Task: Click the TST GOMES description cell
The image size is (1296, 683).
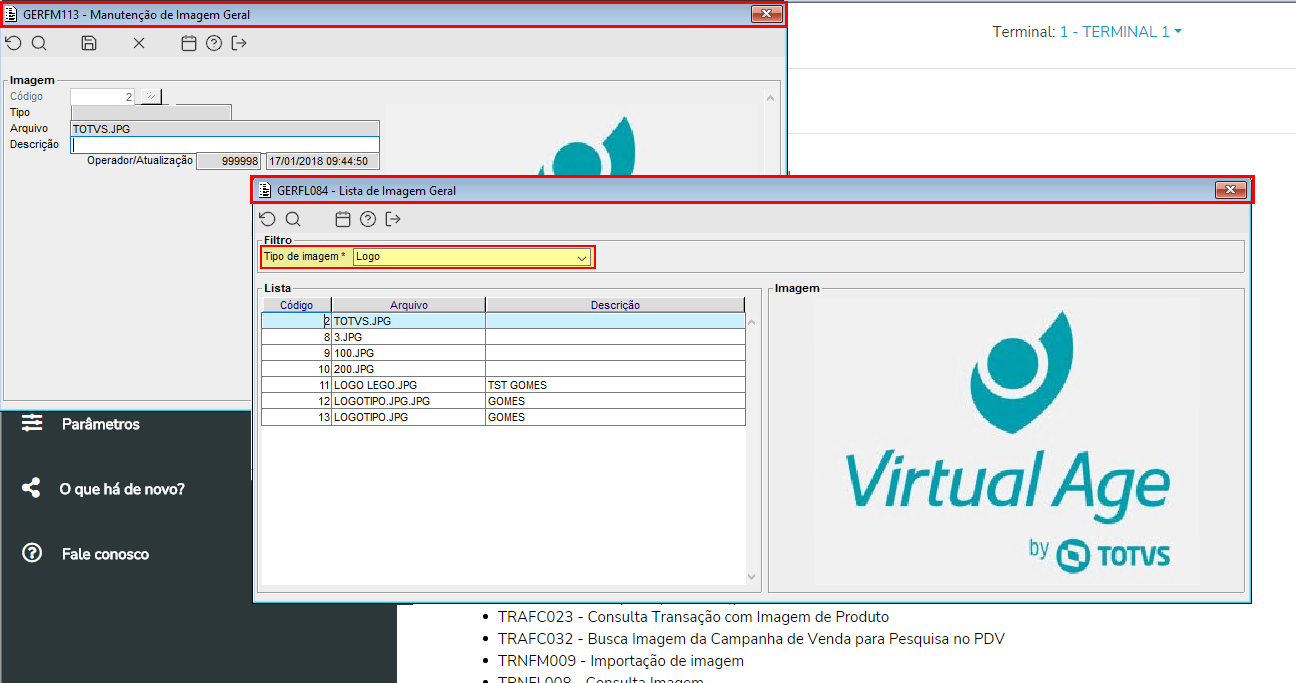Action: click(615, 385)
